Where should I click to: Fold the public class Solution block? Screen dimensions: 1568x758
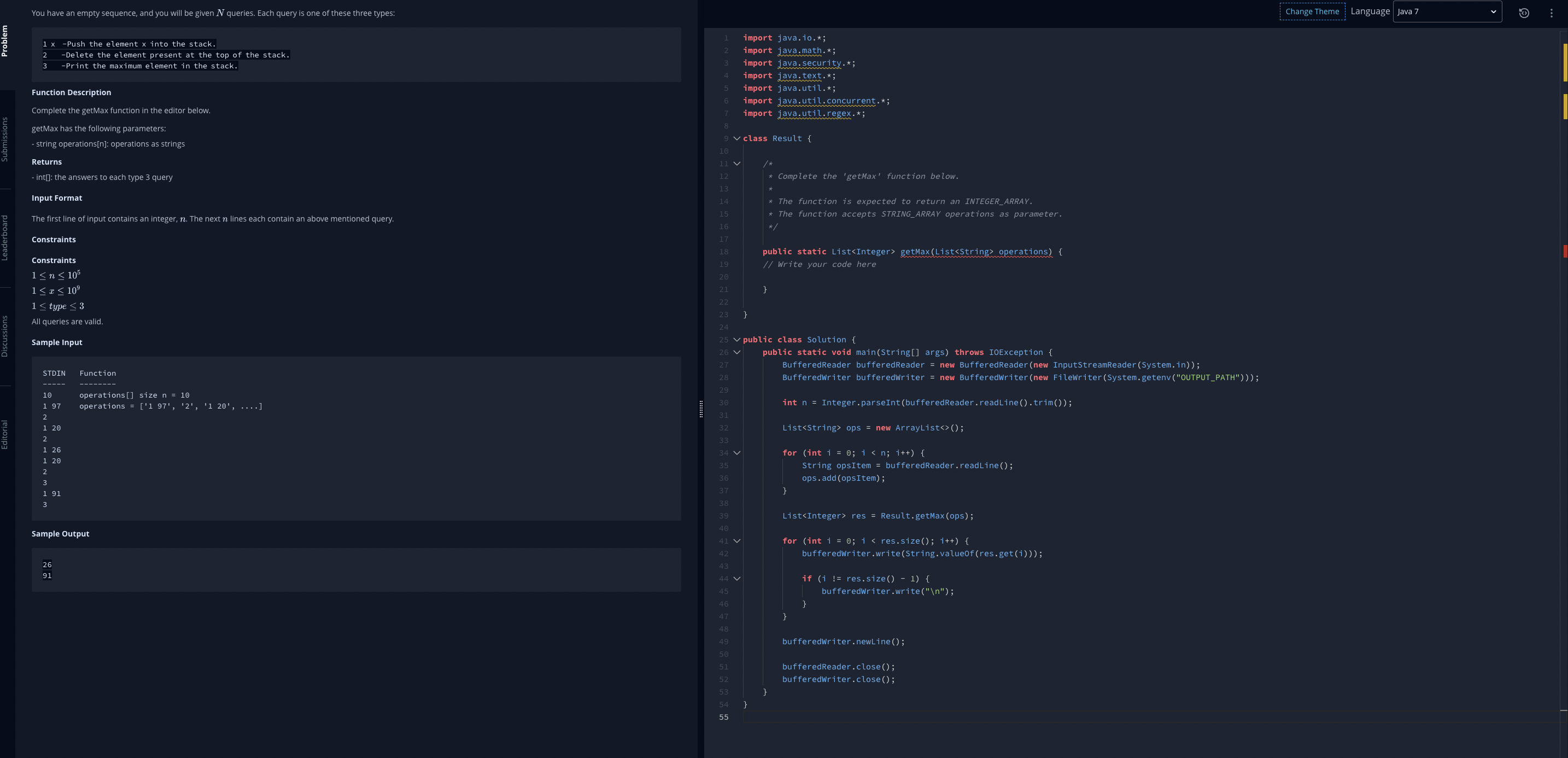coord(736,340)
